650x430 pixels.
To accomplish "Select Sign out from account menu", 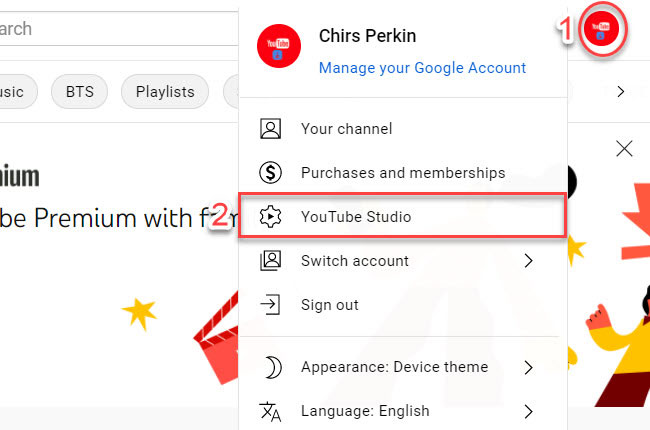I will (x=329, y=304).
